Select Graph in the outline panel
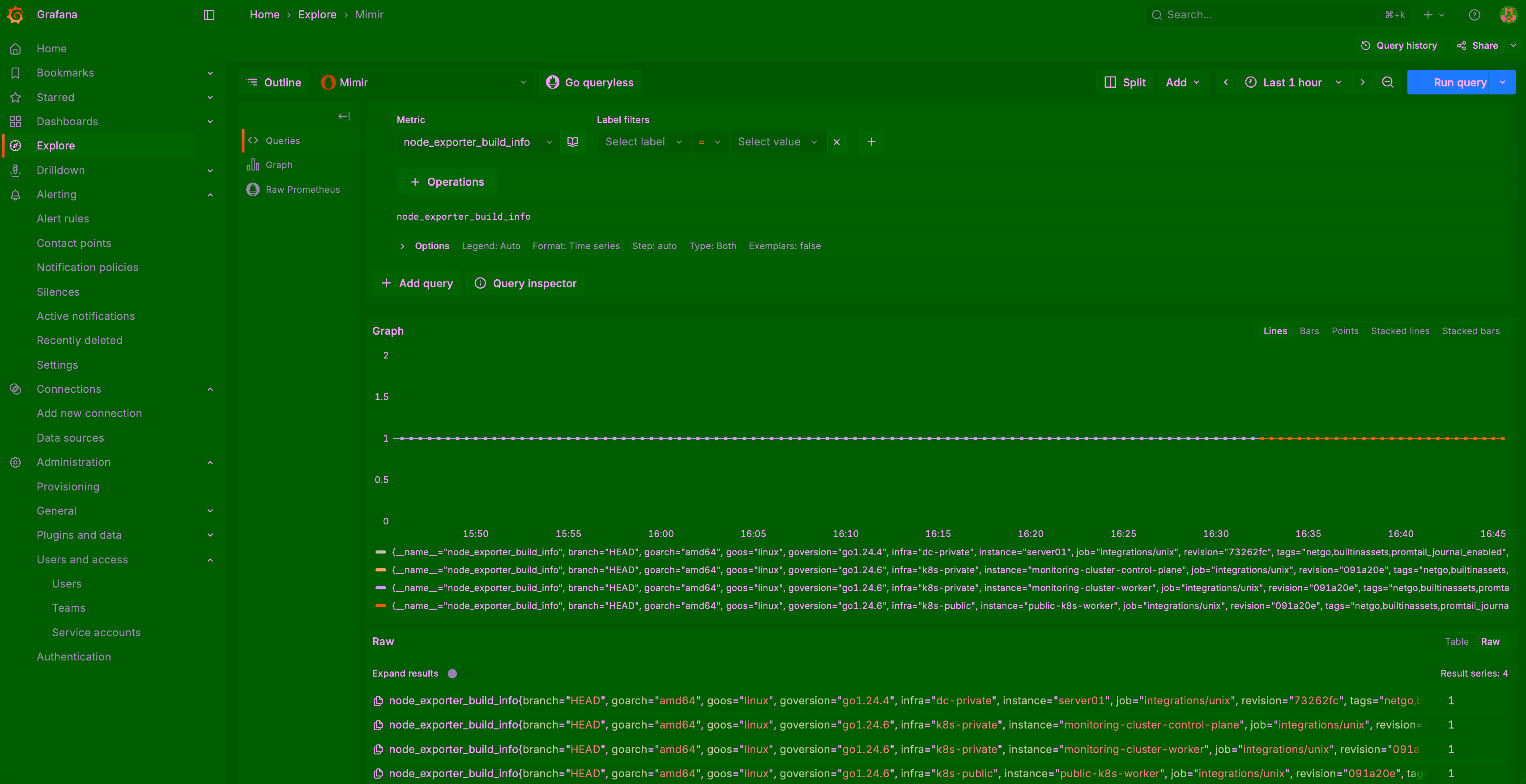The image size is (1526, 784). click(x=278, y=165)
